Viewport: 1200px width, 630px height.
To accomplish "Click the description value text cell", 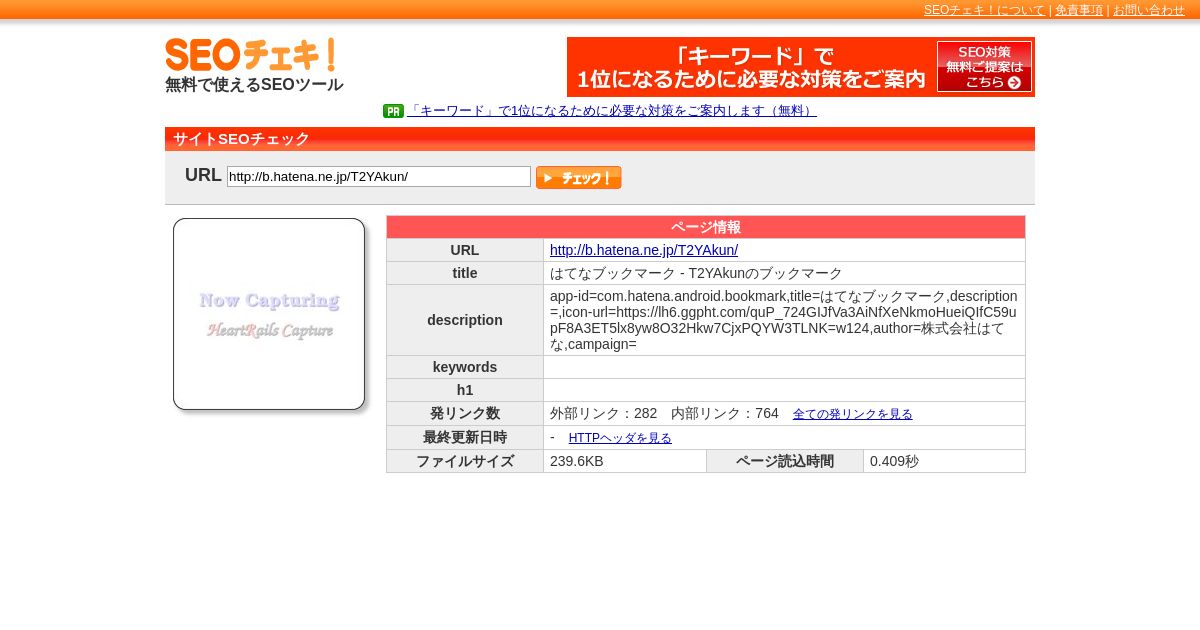I will point(784,320).
